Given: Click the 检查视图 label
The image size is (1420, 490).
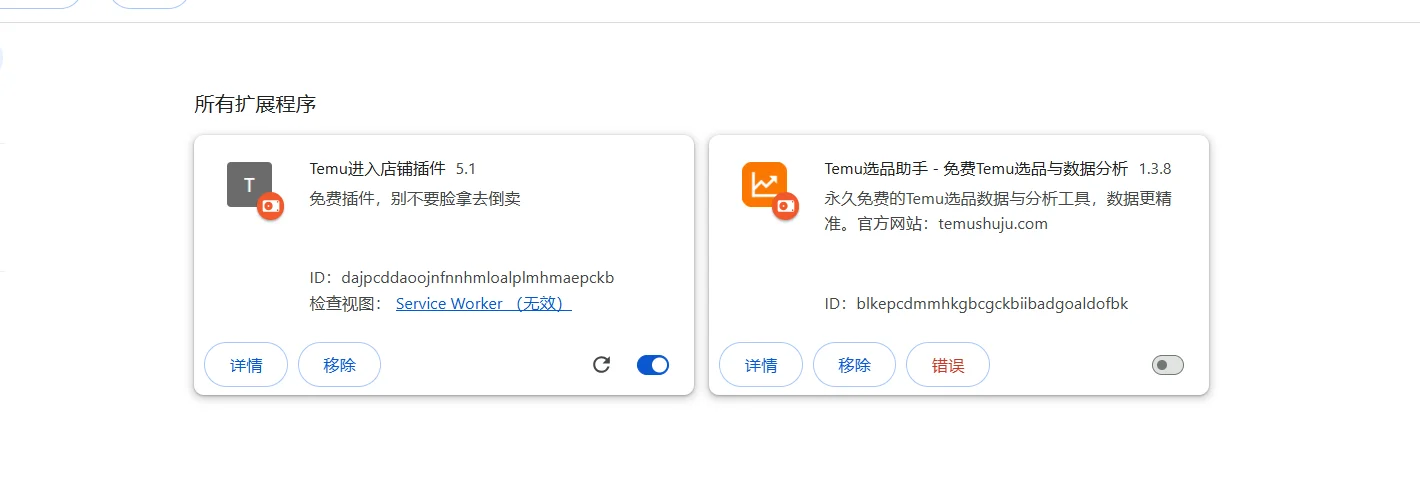Looking at the screenshot, I should click(x=347, y=303).
